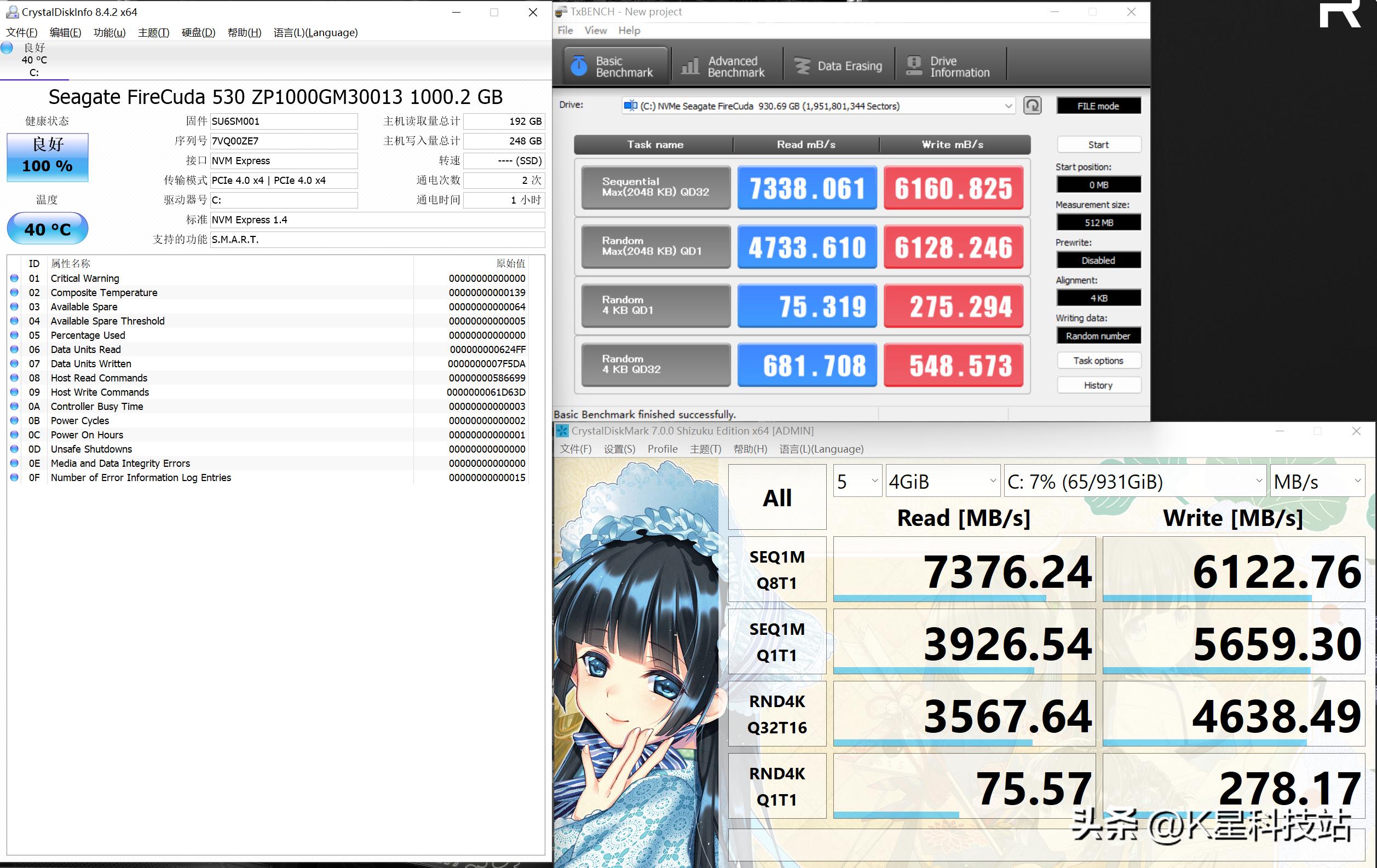Open the 硬盘(D) menu in CrystalDiskInfo

[198, 33]
